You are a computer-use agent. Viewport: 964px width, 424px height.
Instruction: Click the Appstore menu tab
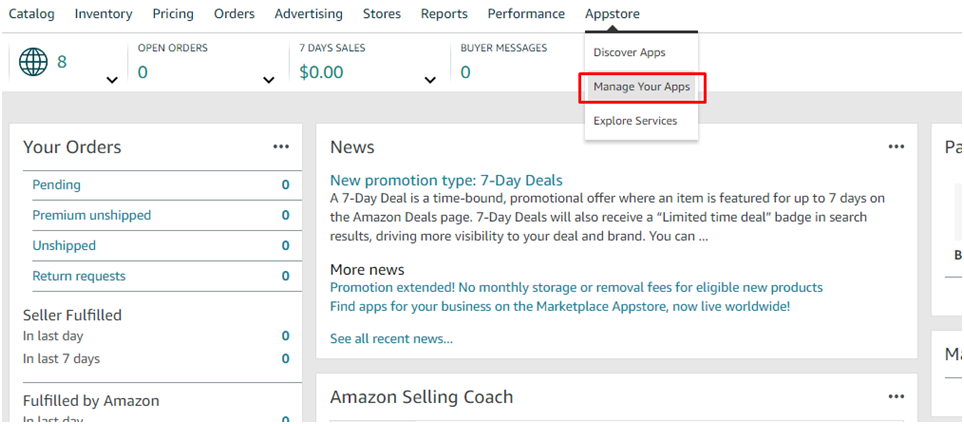point(612,14)
